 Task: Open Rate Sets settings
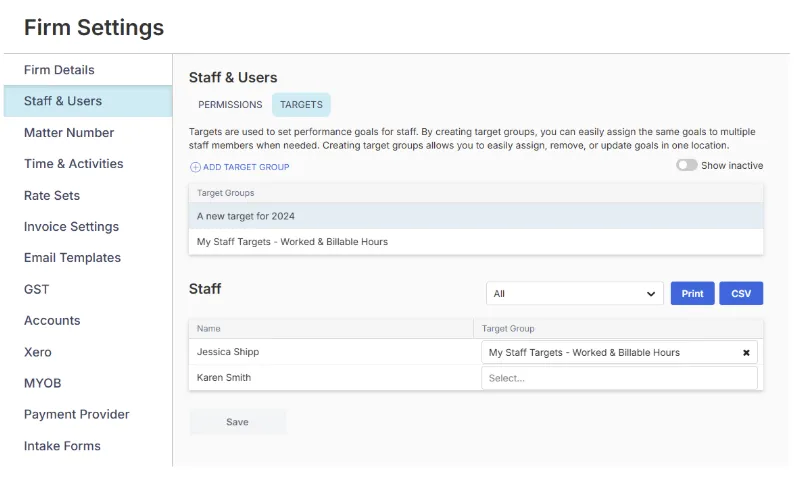88,195
